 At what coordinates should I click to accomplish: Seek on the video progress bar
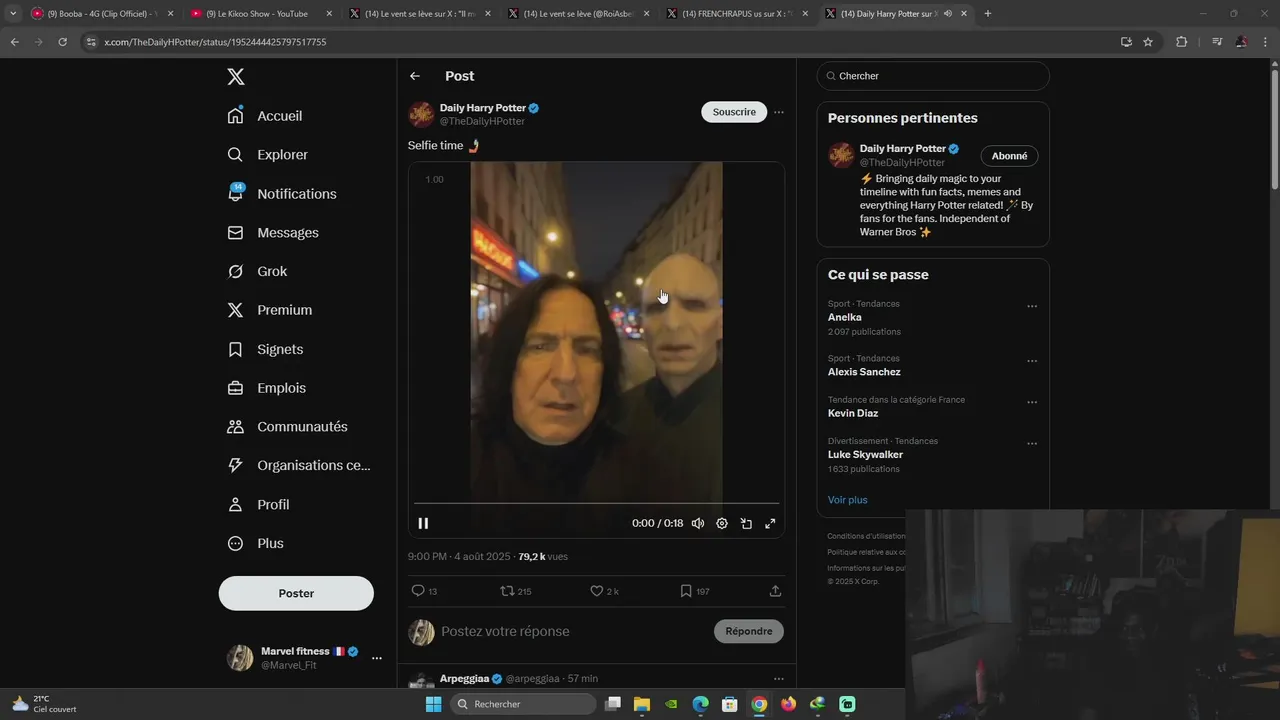tap(597, 503)
